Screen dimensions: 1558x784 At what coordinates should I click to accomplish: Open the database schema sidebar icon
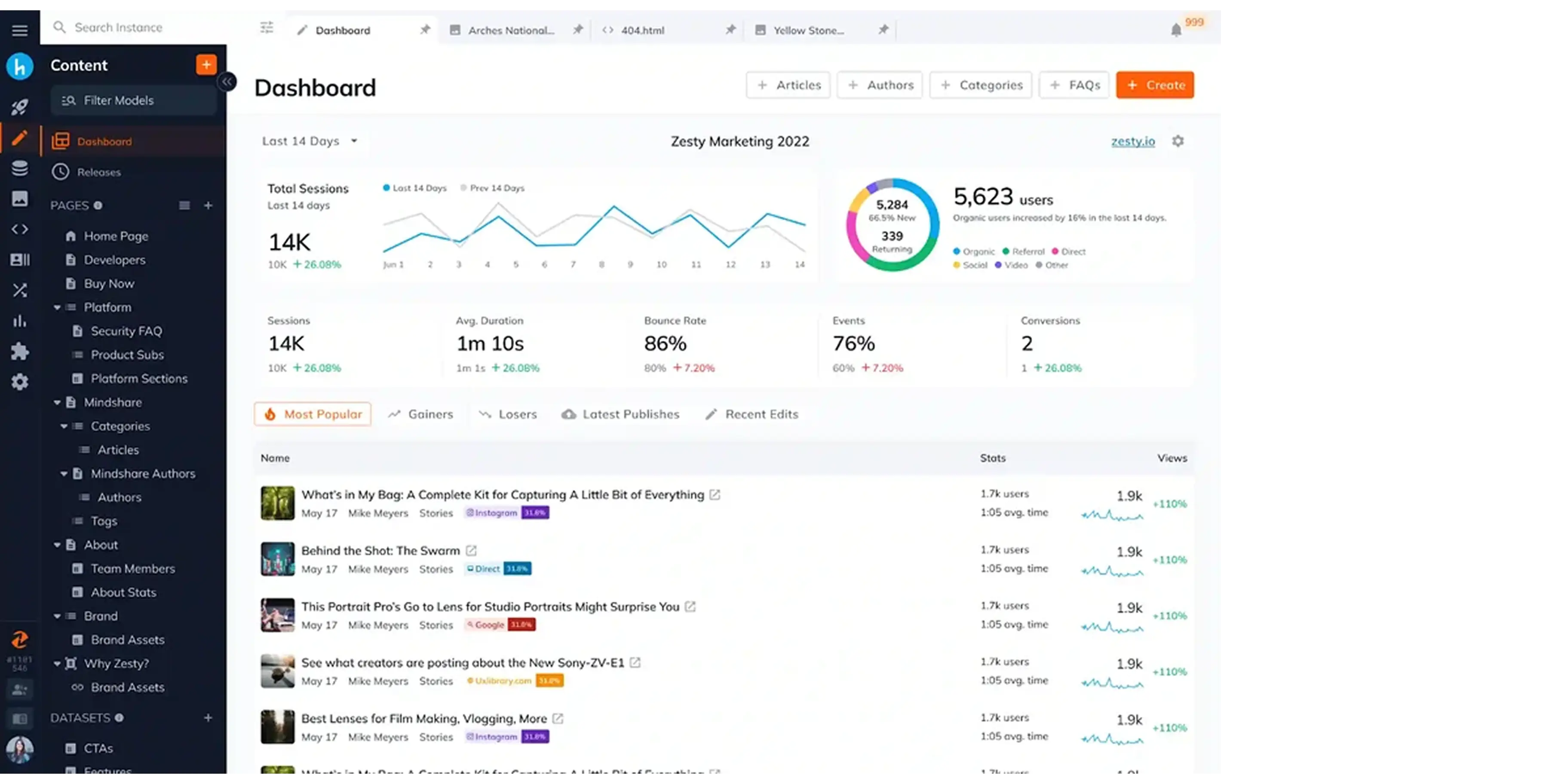(19, 168)
